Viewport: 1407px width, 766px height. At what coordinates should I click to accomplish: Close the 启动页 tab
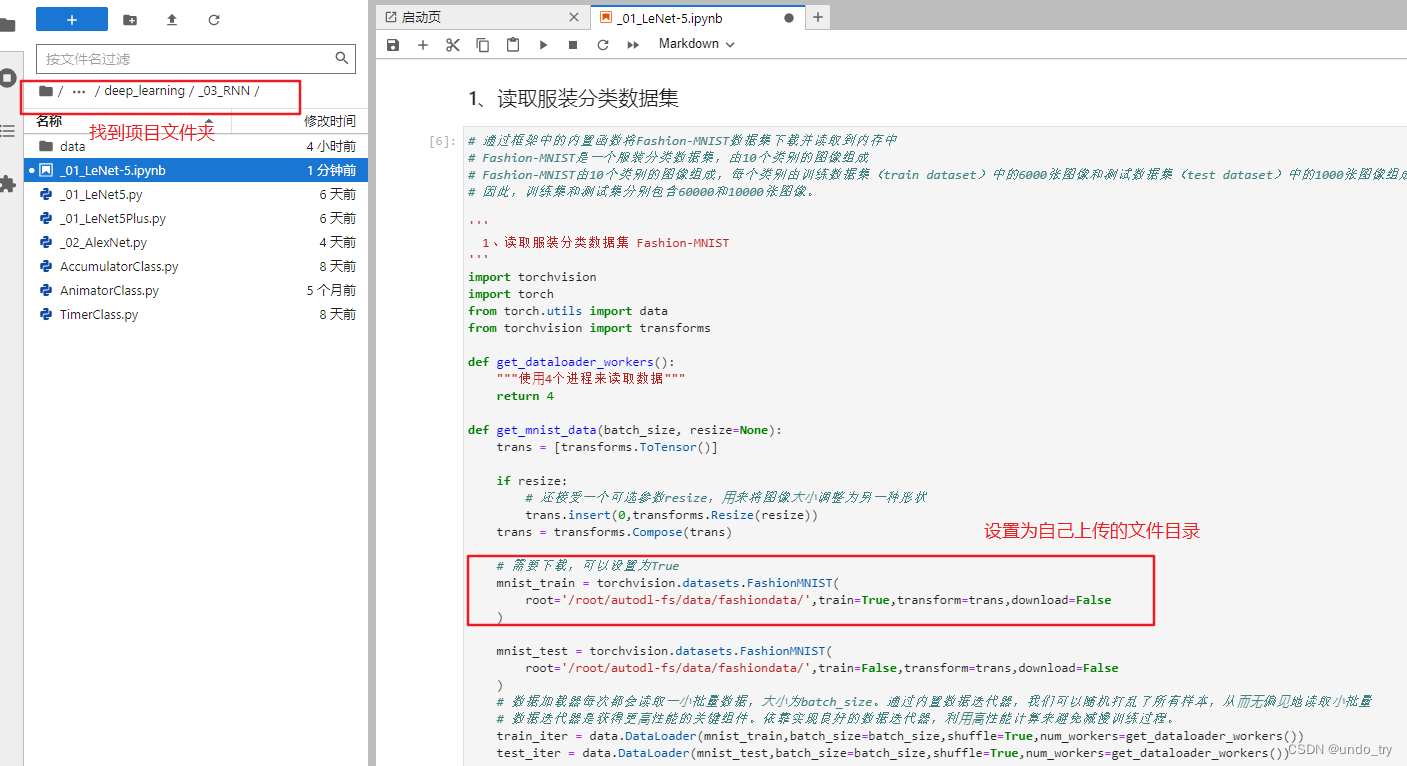[573, 17]
